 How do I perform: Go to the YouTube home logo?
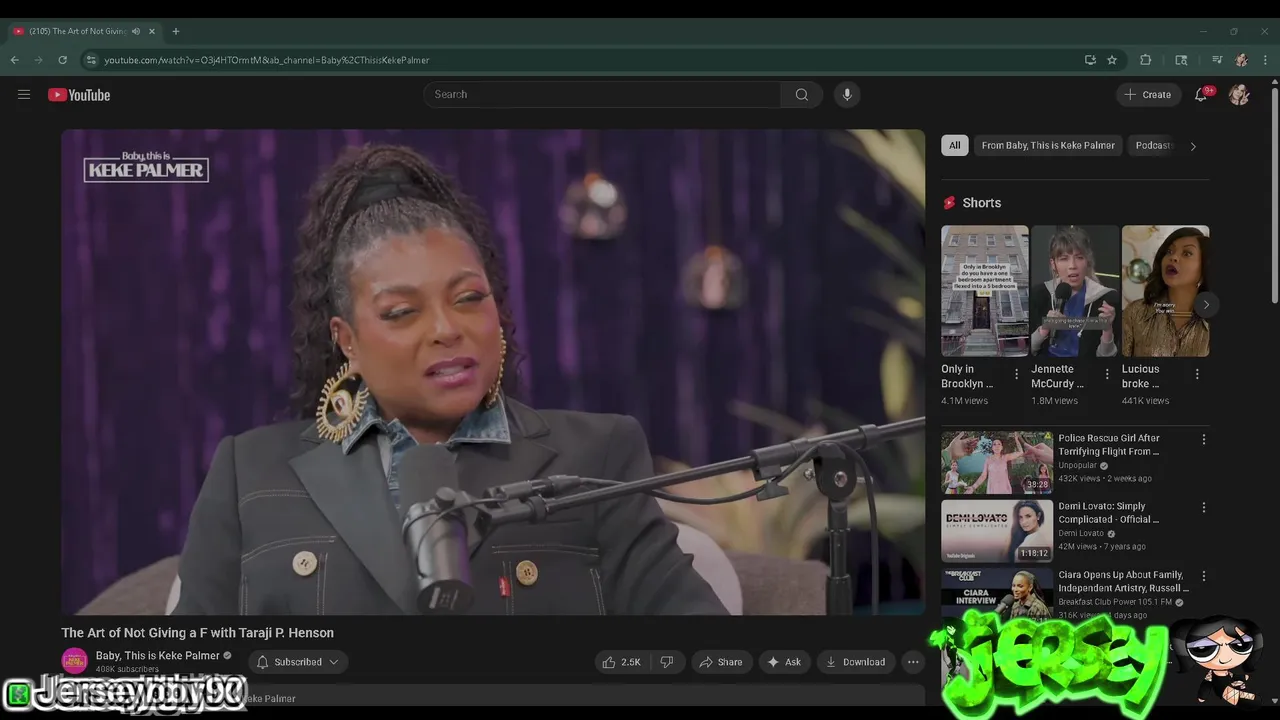click(79, 95)
